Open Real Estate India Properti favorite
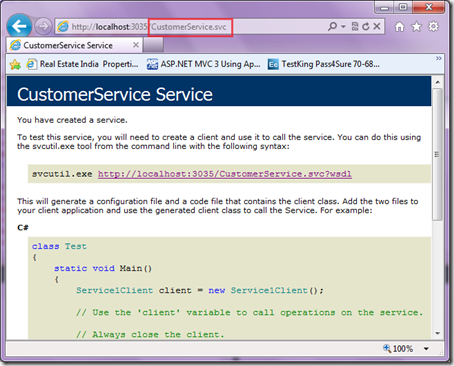454x366 pixels. point(82,64)
